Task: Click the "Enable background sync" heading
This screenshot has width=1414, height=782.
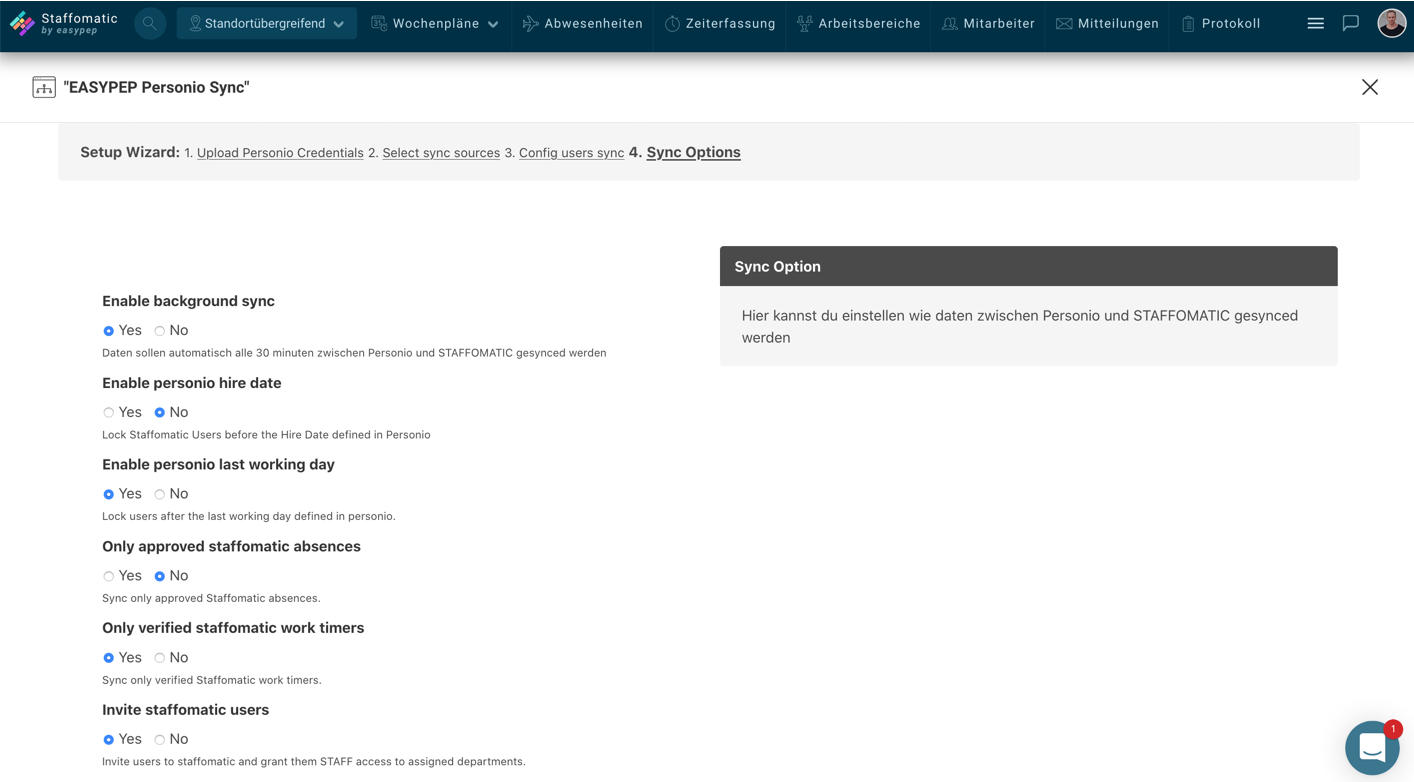Action: pyautogui.click(x=188, y=301)
